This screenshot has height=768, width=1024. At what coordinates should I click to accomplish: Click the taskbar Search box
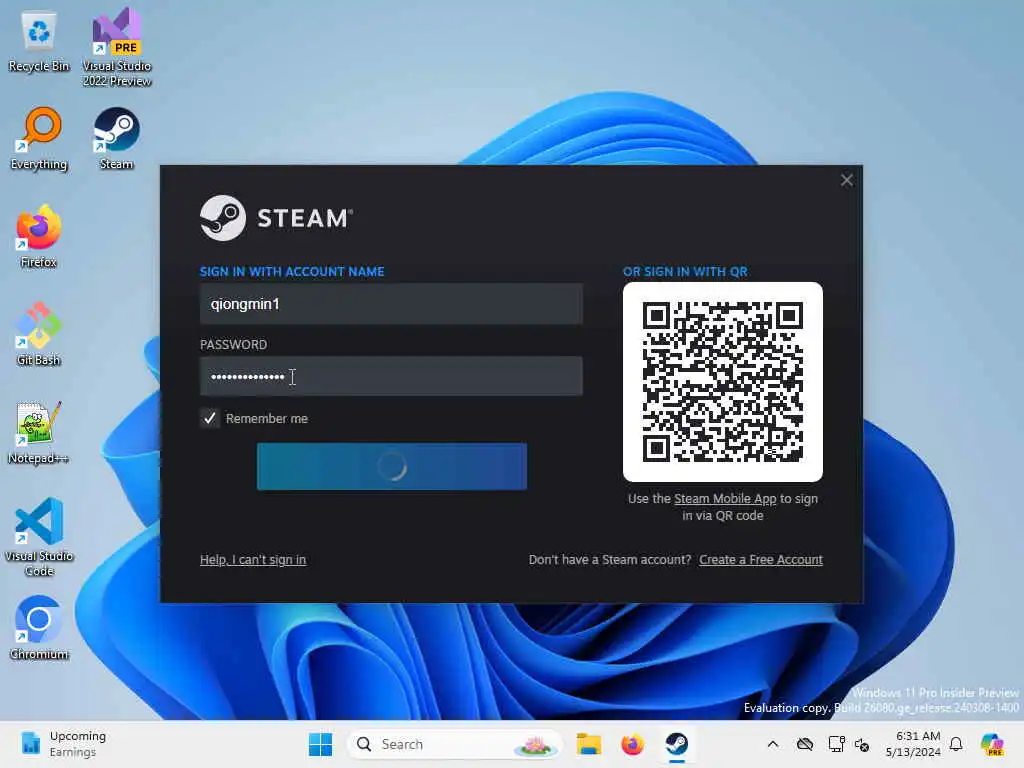pos(455,744)
